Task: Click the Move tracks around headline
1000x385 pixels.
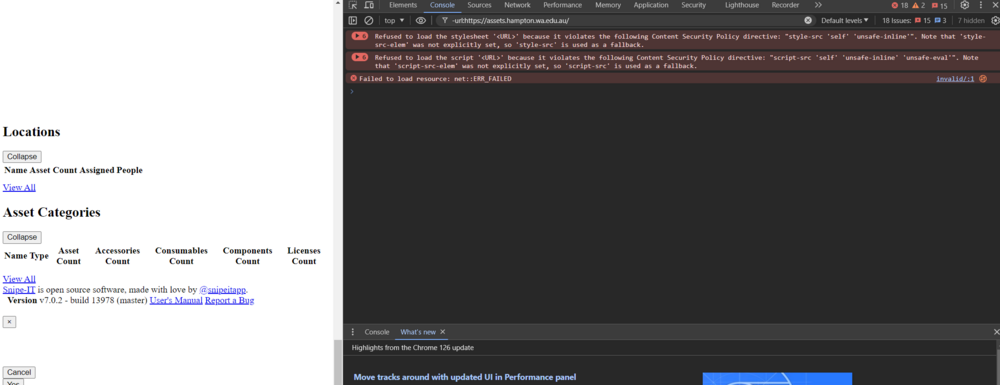Action: pos(465,377)
